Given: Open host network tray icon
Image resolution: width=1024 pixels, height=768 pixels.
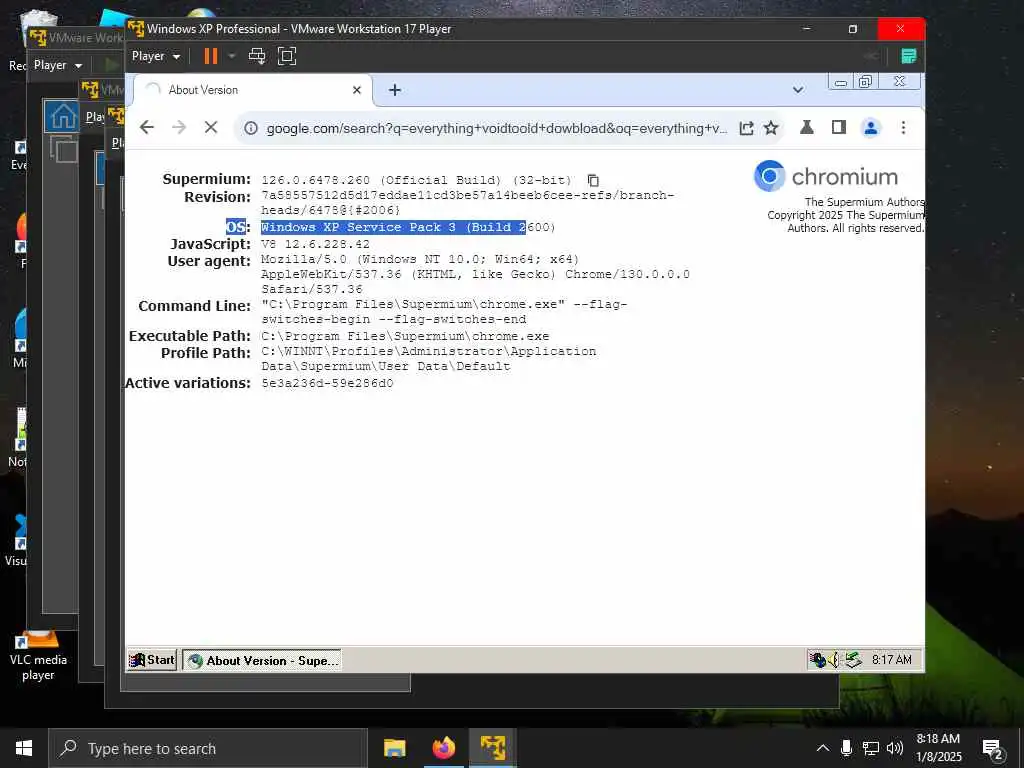Looking at the screenshot, I should click(871, 748).
